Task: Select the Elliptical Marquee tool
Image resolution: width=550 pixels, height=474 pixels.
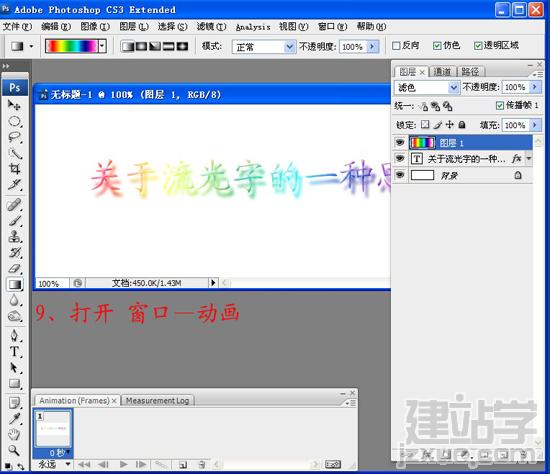Action: pos(14,121)
